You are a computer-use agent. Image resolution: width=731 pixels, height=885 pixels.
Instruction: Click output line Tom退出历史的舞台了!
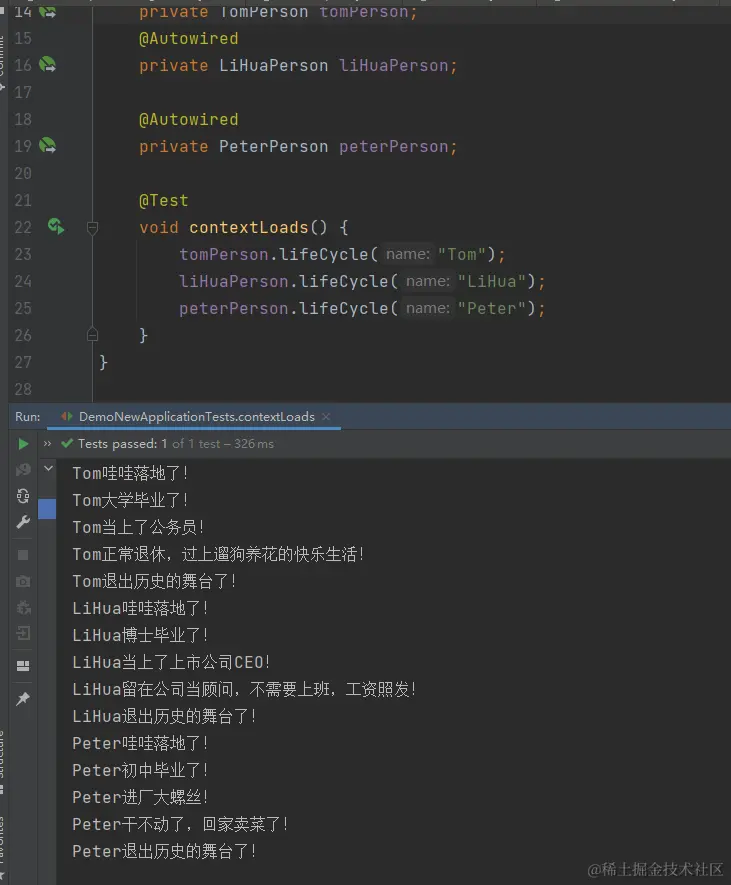[154, 581]
